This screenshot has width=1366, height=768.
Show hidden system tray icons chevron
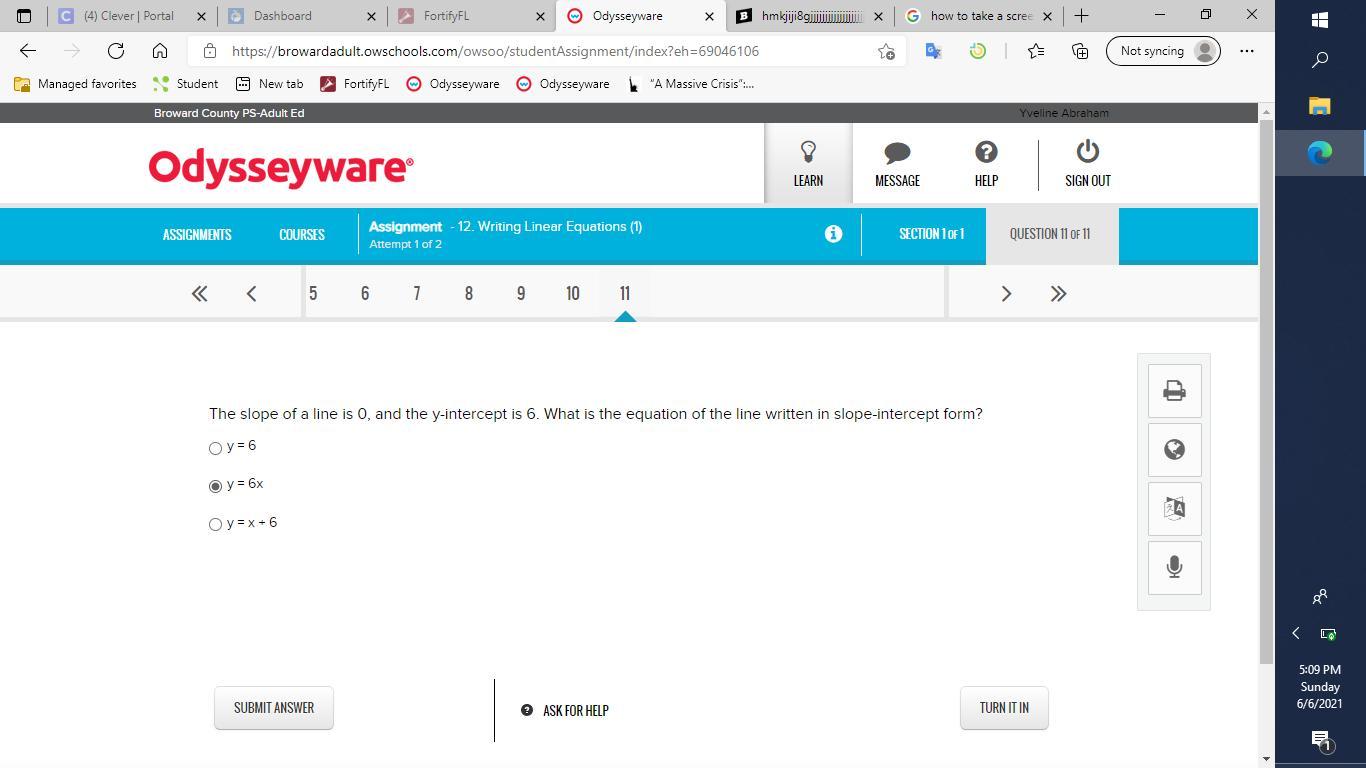pos(1296,633)
